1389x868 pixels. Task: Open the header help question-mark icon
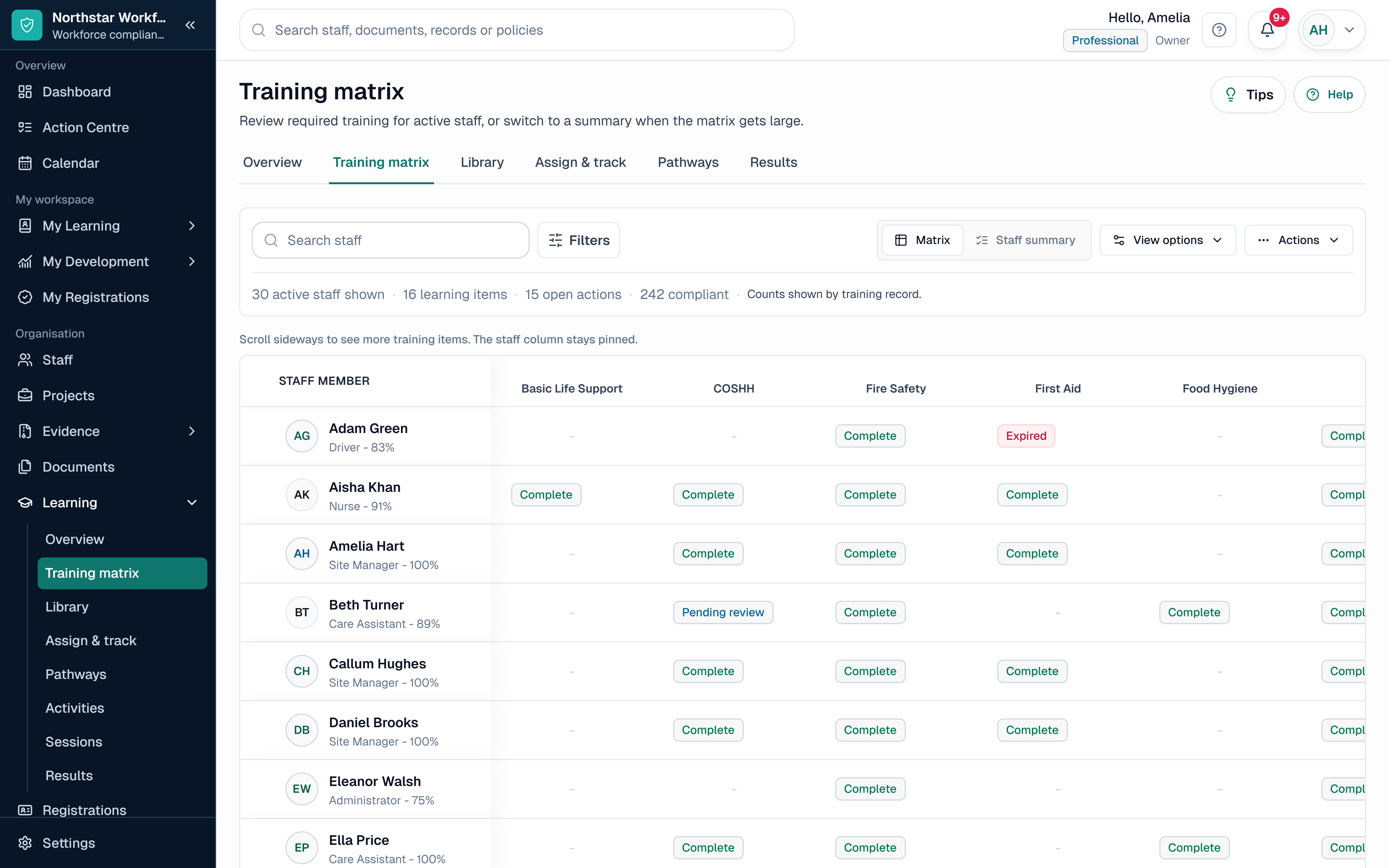[1219, 30]
